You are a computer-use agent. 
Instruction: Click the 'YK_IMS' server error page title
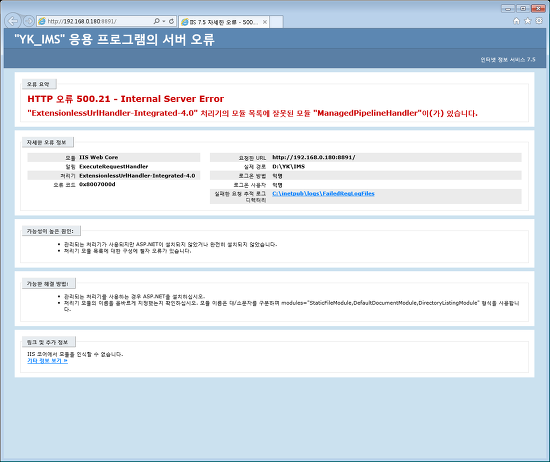pos(114,39)
